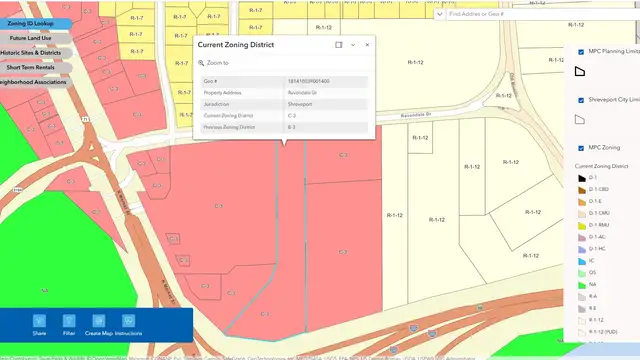The height and width of the screenshot is (360, 640).
Task: Click the mauve D-1-AC legend swatch
Action: [x=582, y=237]
